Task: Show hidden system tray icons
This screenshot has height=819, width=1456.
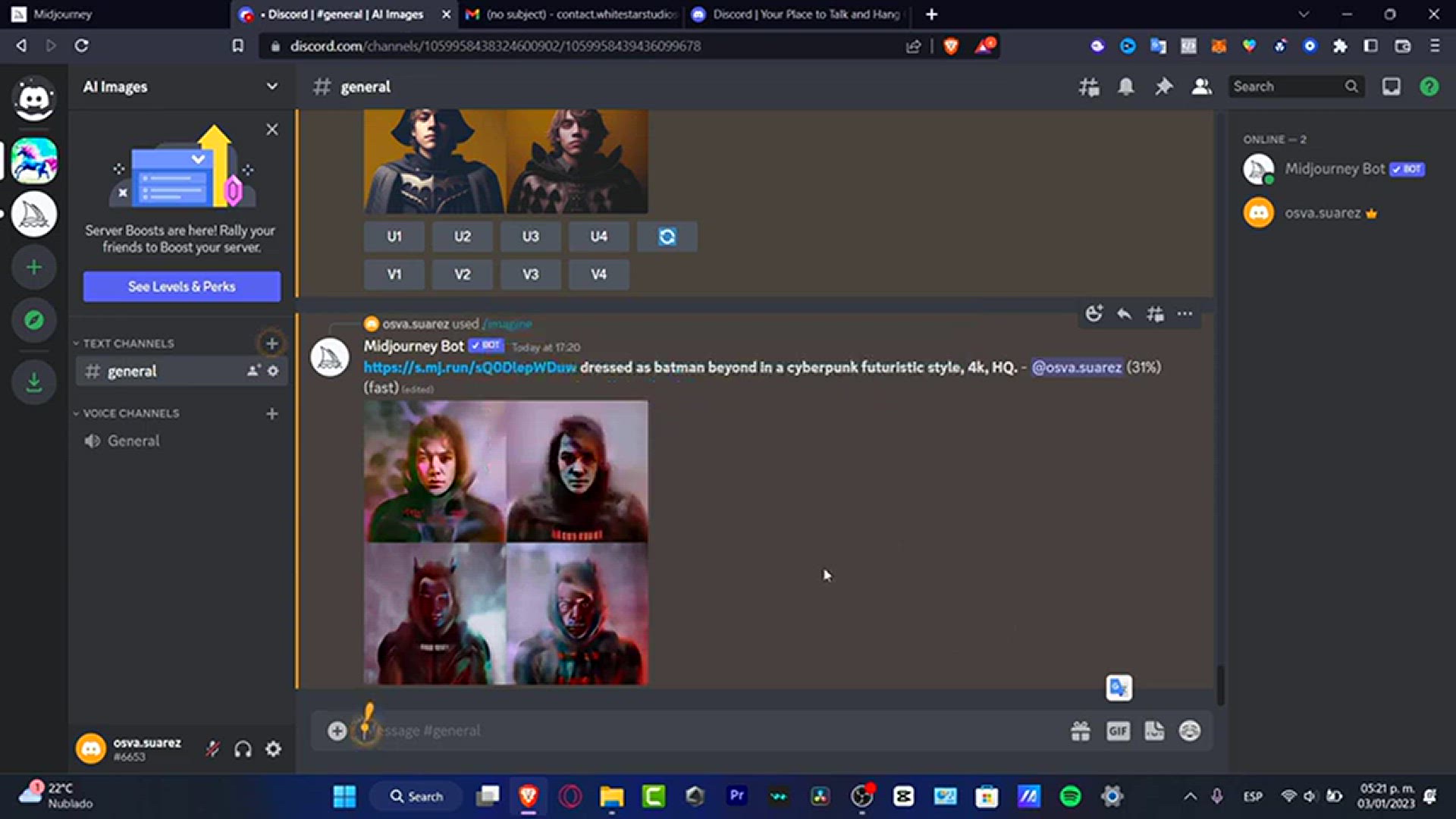Action: pyautogui.click(x=1190, y=796)
